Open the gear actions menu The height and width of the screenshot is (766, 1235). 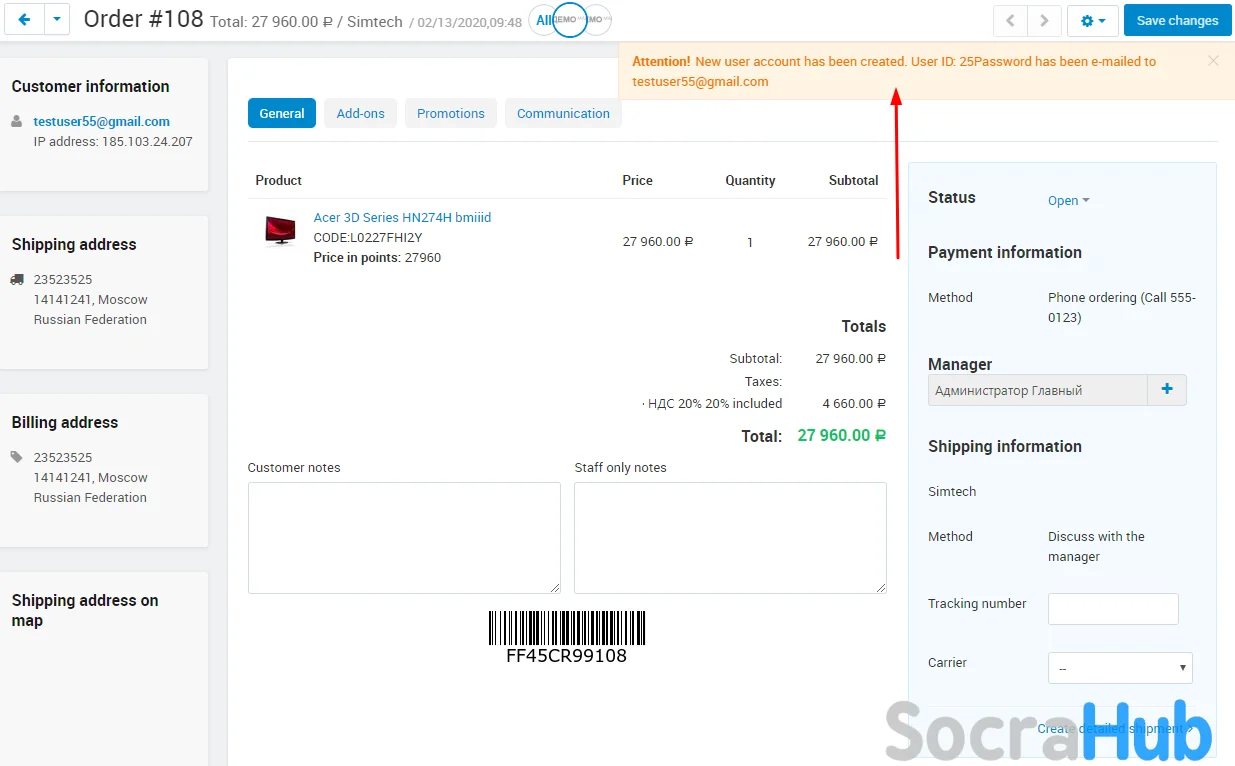[1093, 20]
